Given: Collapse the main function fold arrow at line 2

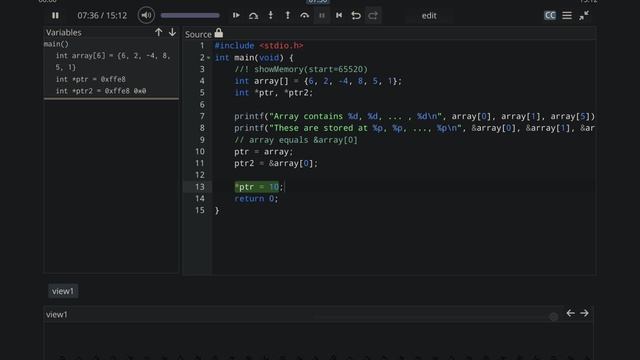Looking at the screenshot, I should pos(209,58).
